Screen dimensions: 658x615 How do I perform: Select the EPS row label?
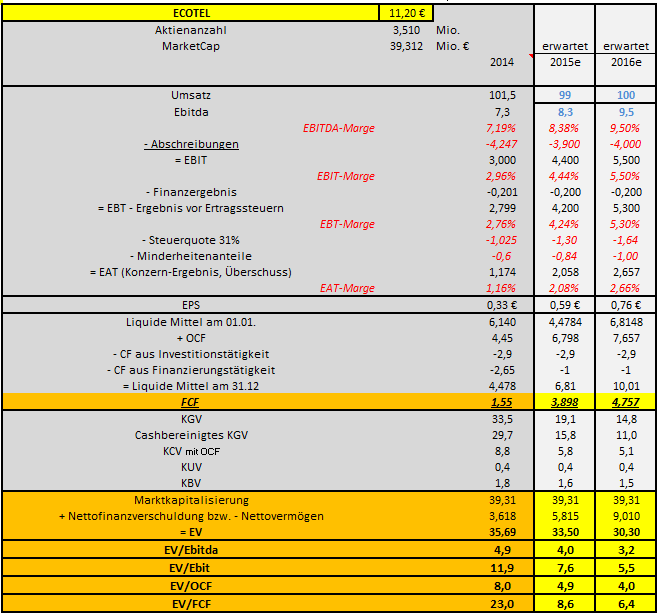point(191,305)
